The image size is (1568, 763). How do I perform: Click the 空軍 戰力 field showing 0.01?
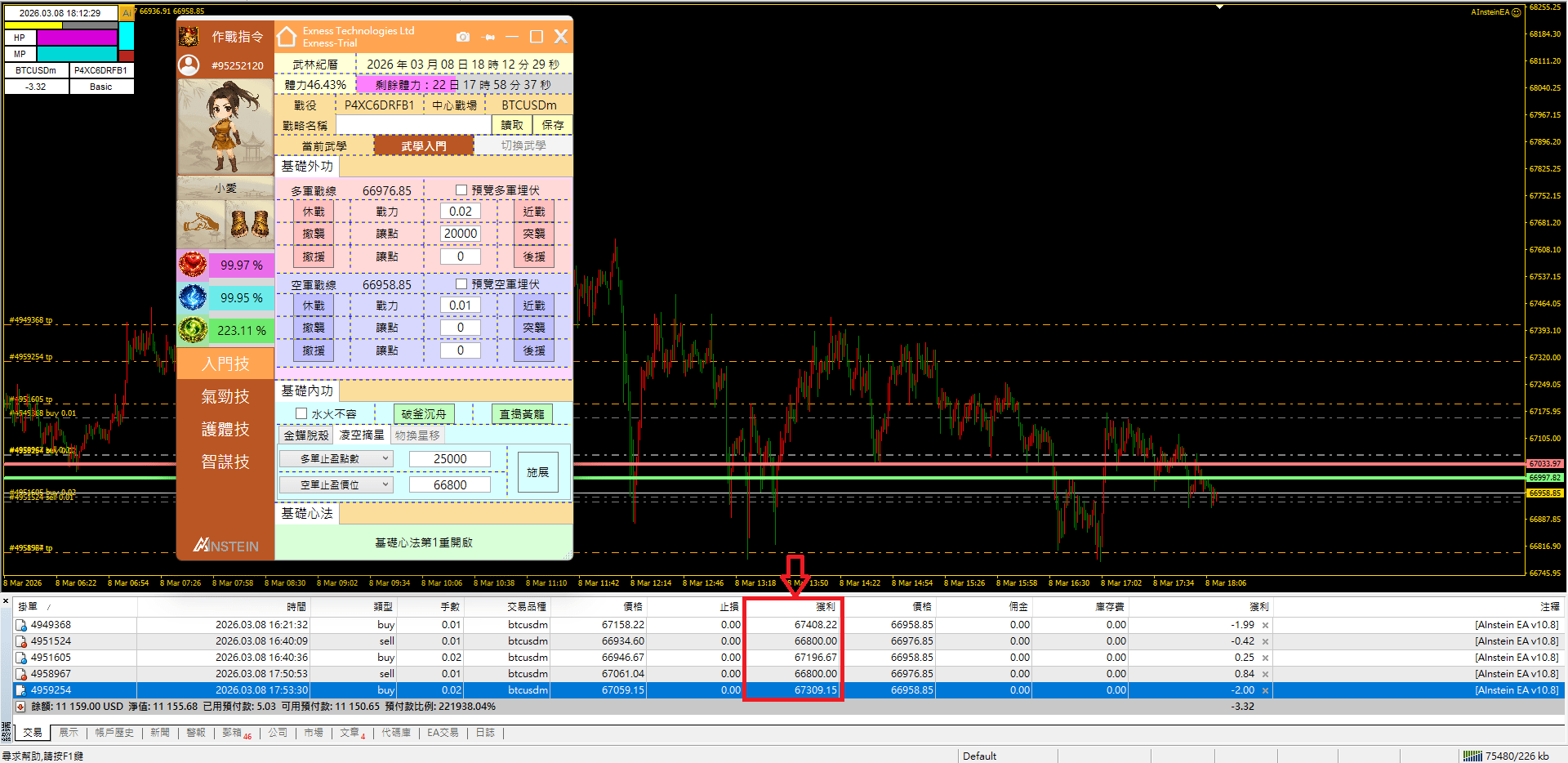[x=461, y=306]
